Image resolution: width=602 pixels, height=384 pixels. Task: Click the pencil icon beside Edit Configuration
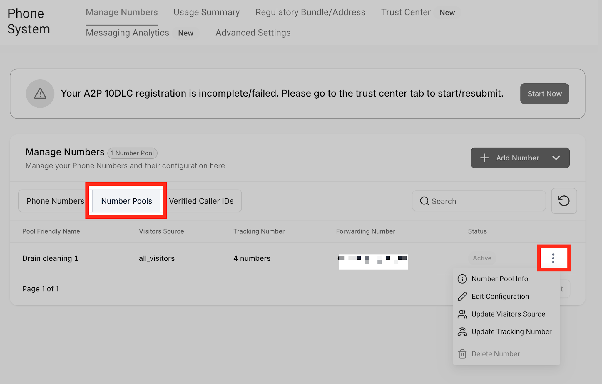tap(462, 296)
